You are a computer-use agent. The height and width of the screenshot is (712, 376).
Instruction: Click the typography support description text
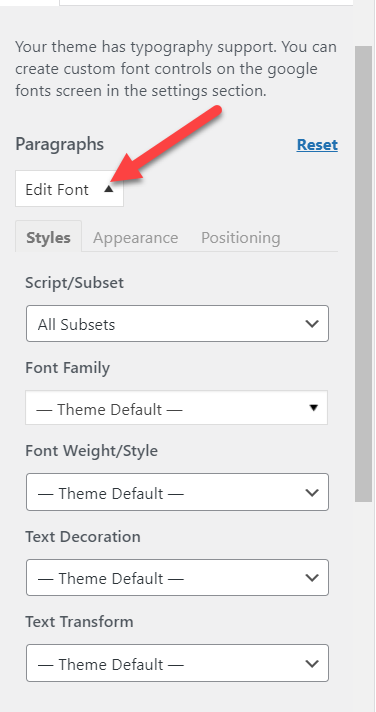point(176,69)
